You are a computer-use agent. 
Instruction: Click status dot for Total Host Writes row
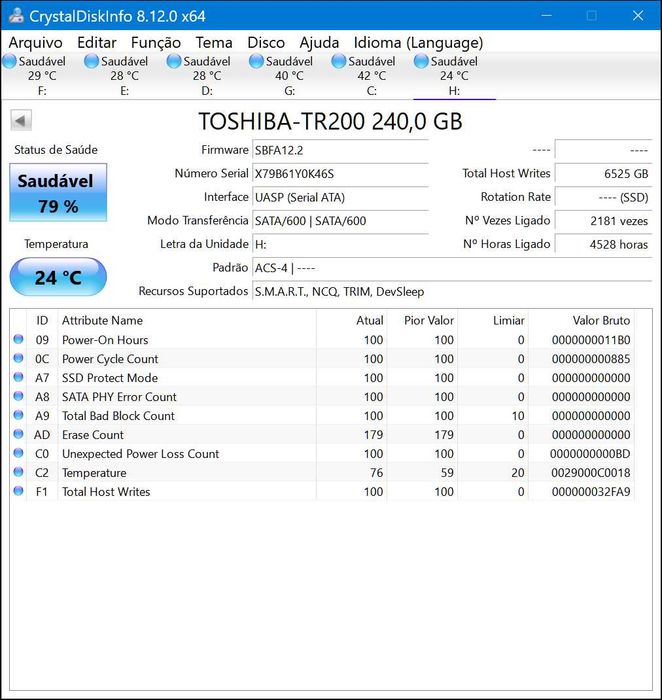[18, 491]
